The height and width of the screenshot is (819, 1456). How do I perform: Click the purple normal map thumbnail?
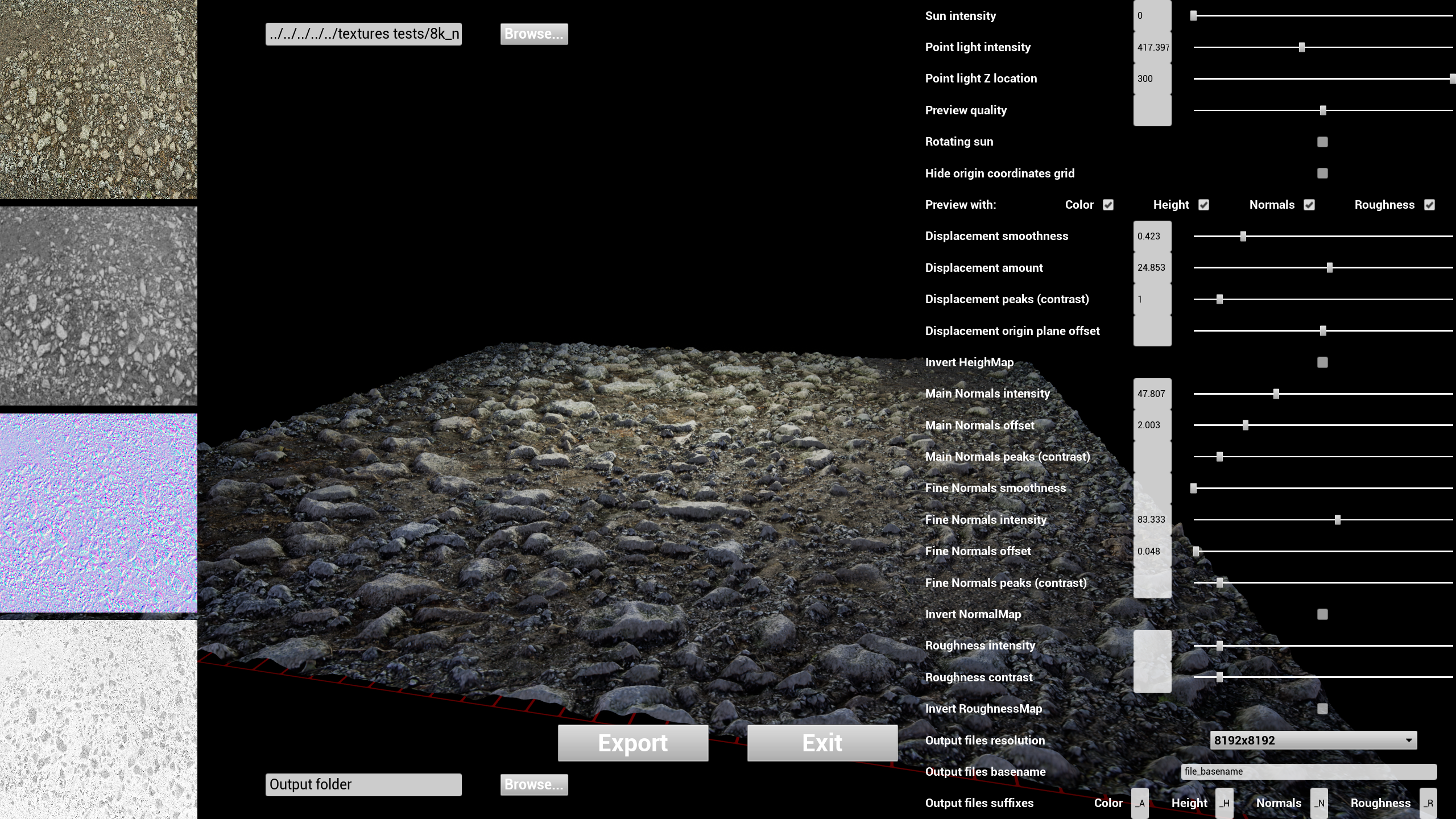pos(98,513)
